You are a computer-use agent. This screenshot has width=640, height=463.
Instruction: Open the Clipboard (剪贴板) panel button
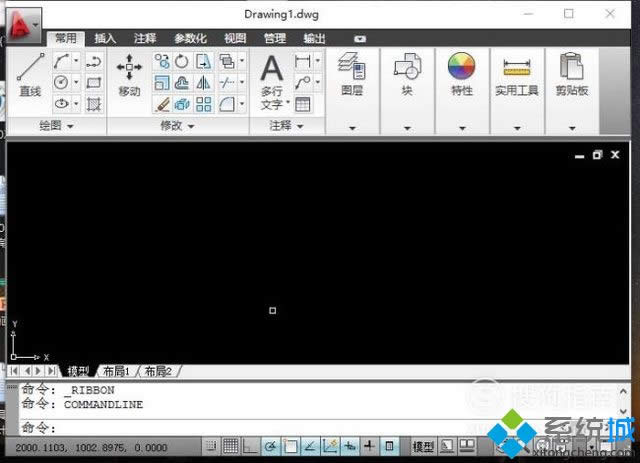tap(571, 74)
